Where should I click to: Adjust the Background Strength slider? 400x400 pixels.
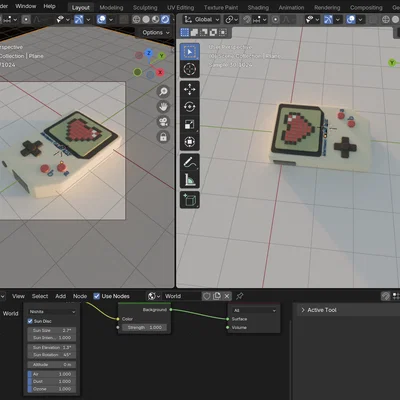(144, 328)
